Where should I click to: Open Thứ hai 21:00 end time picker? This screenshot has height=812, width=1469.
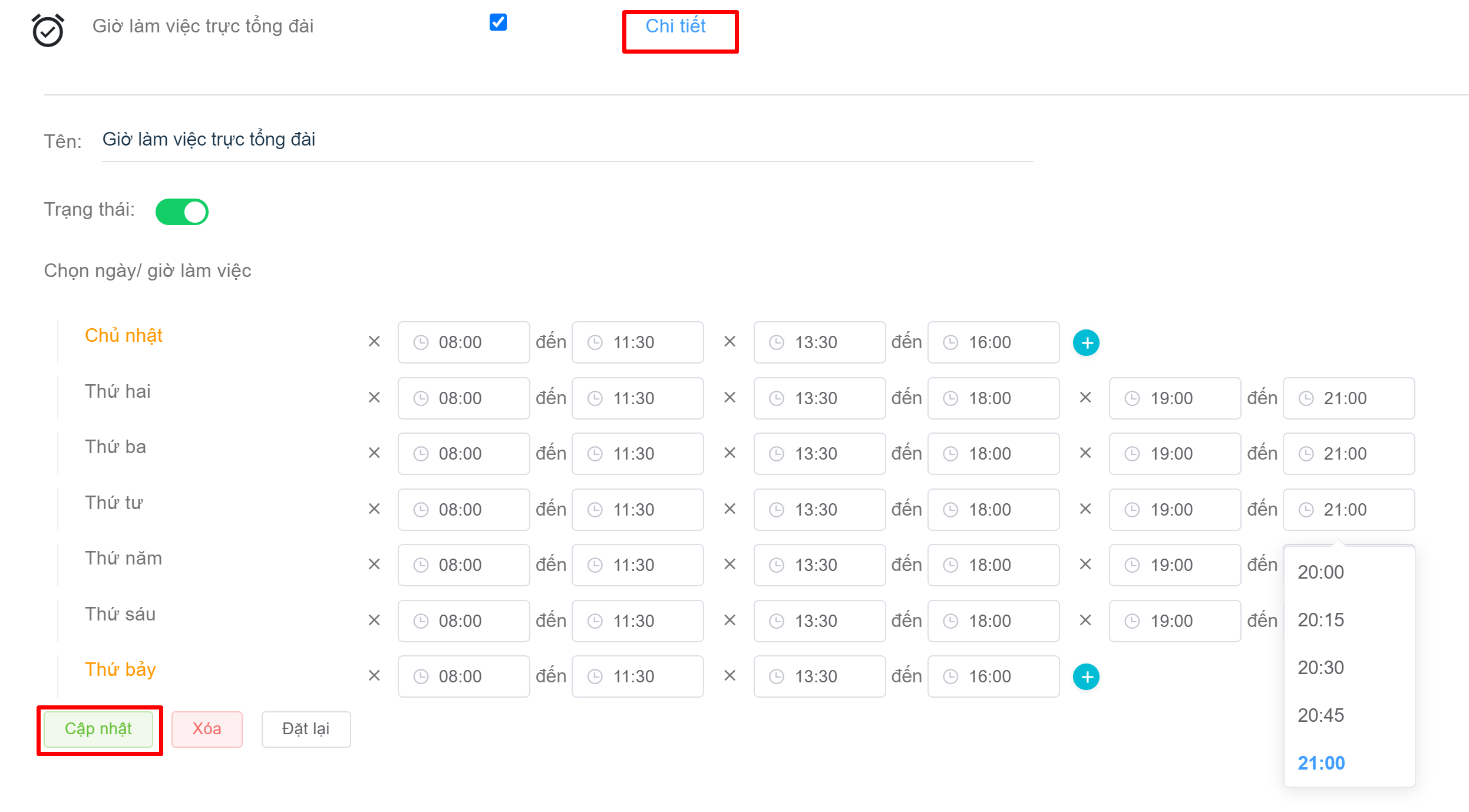tap(1348, 398)
